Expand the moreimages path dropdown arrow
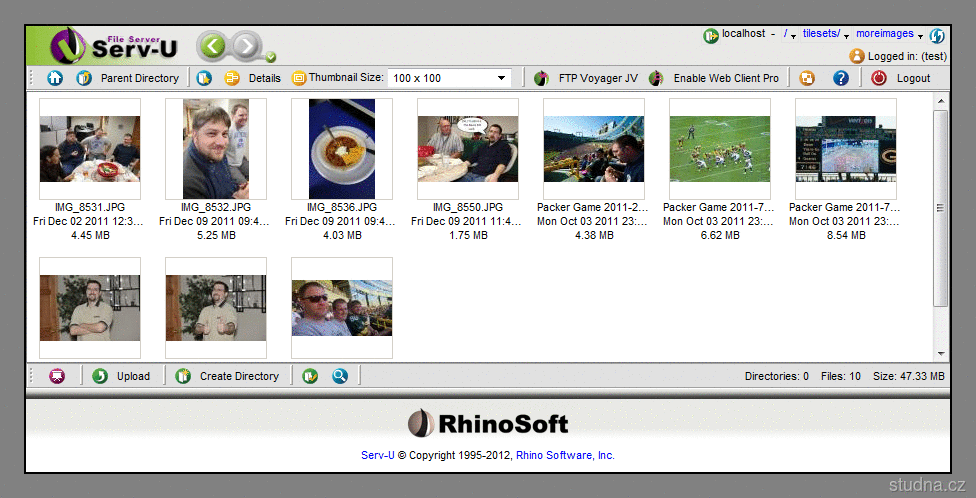Viewport: 976px width, 498px height. pyautogui.click(x=920, y=37)
